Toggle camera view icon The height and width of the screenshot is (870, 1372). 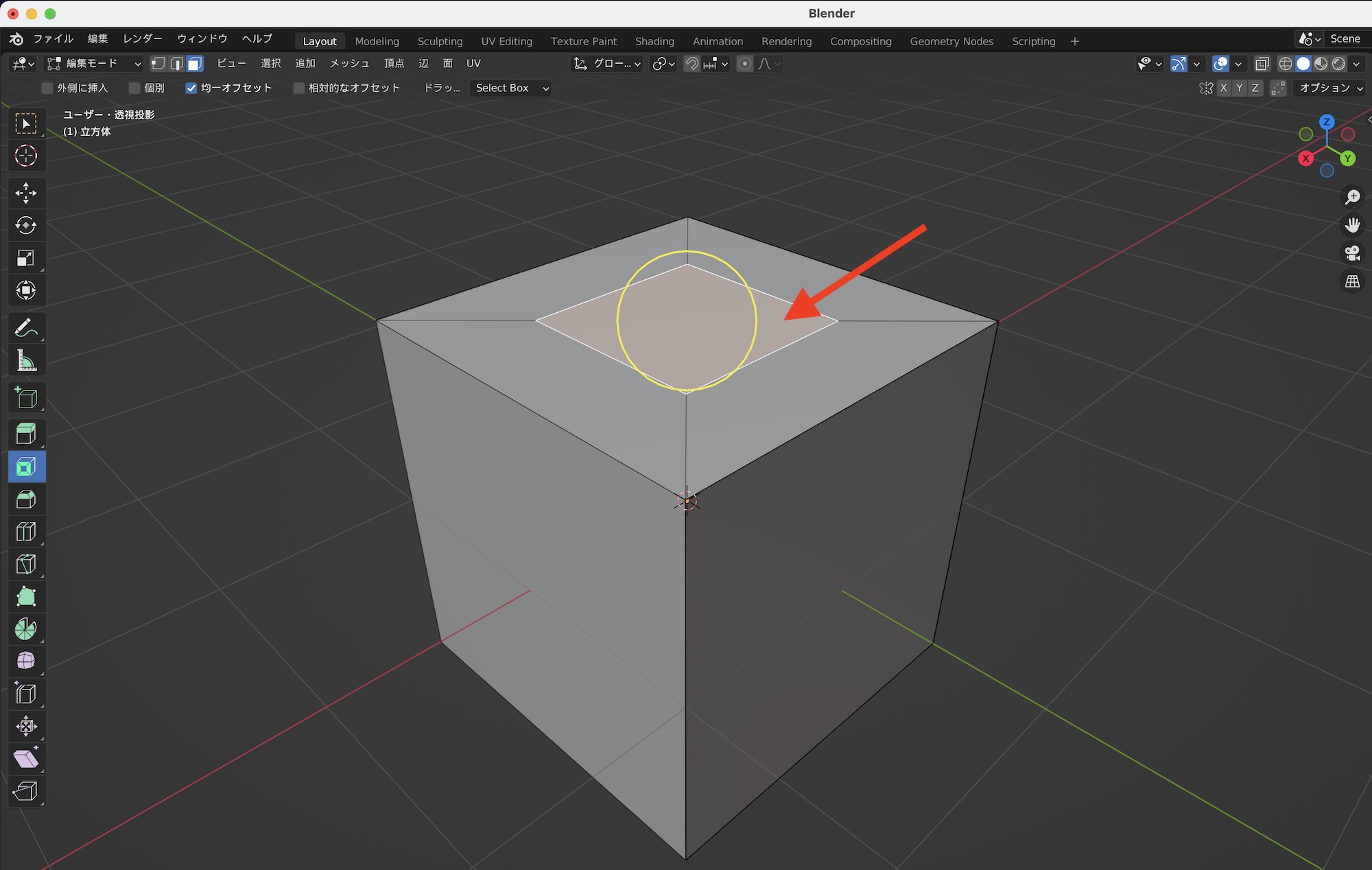click(1352, 253)
